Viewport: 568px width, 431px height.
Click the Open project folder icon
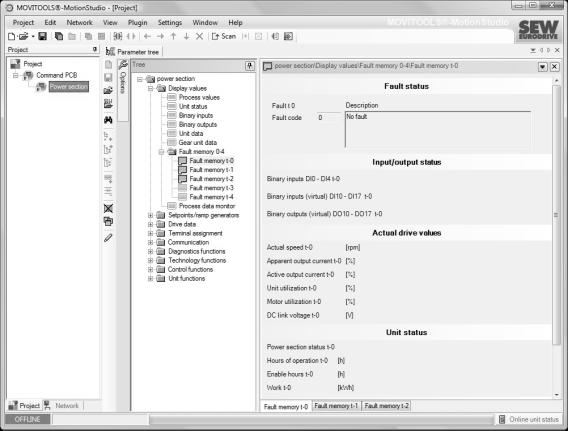coord(23,36)
